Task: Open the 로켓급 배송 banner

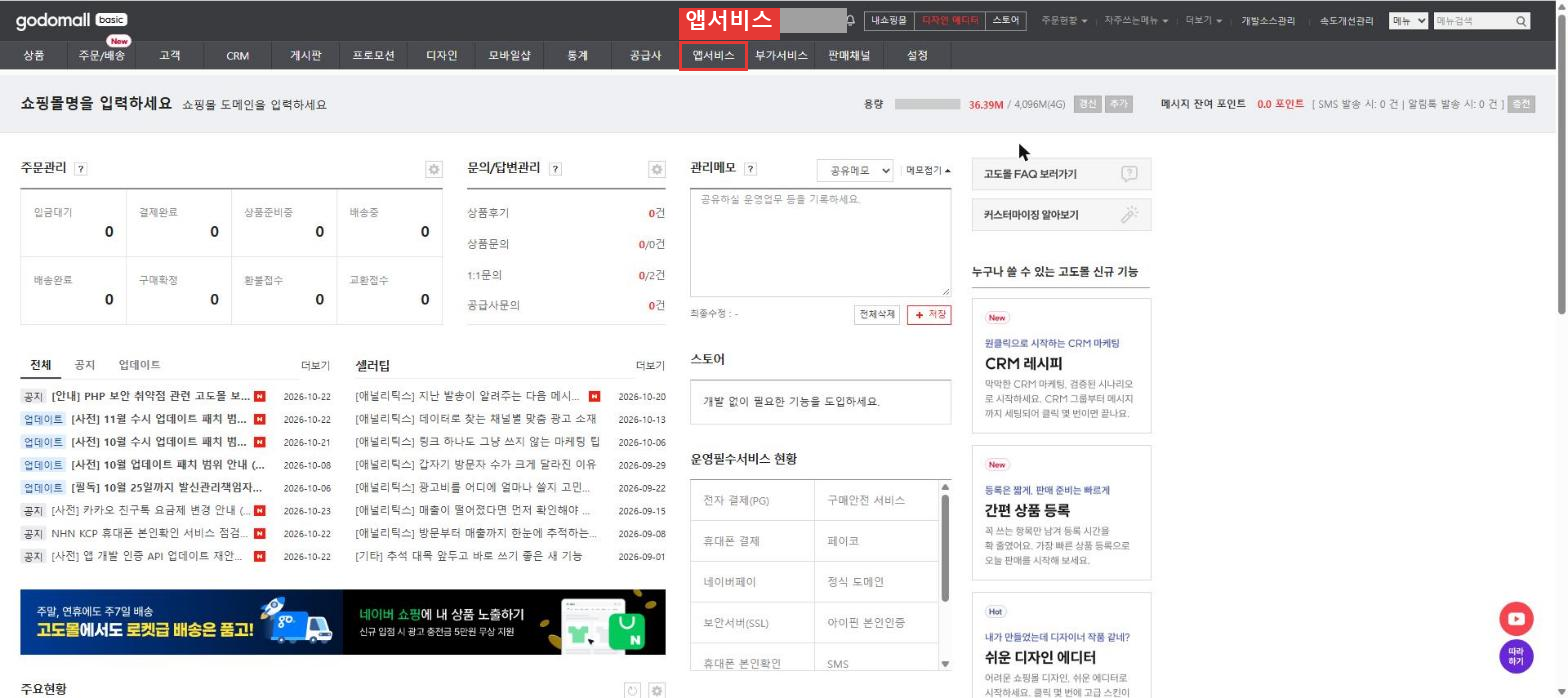Action: coord(181,622)
